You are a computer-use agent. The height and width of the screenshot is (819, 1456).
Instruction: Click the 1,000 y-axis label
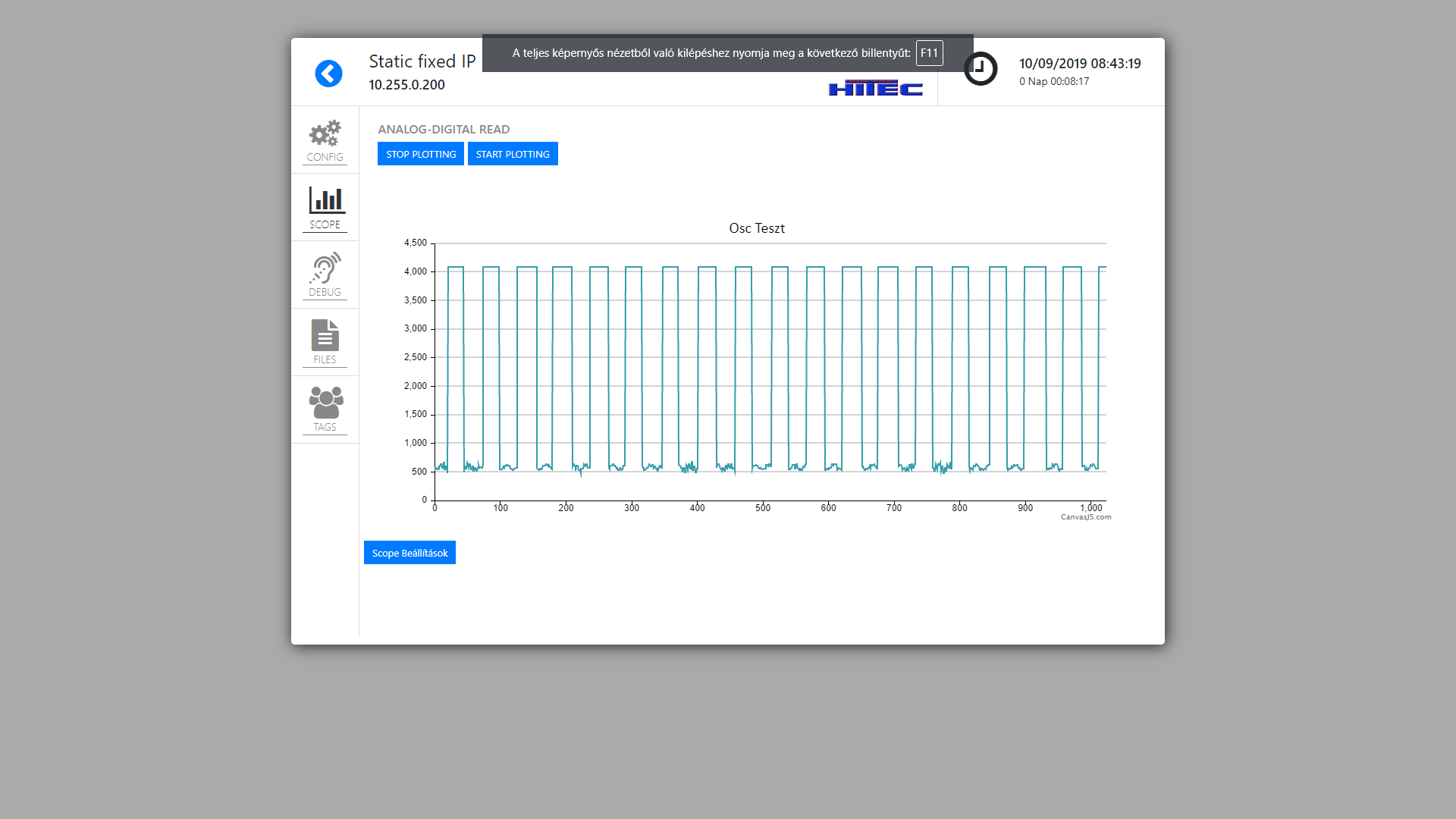pyautogui.click(x=416, y=443)
